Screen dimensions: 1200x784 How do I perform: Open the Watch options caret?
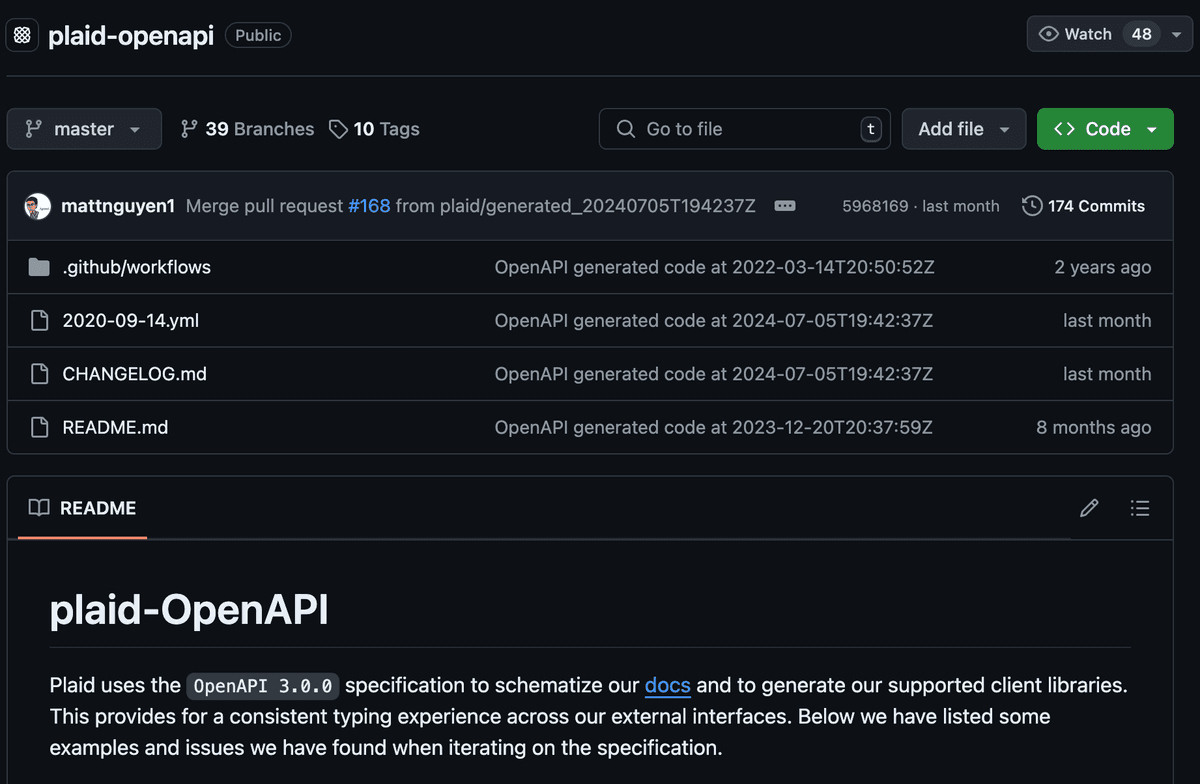click(1177, 33)
